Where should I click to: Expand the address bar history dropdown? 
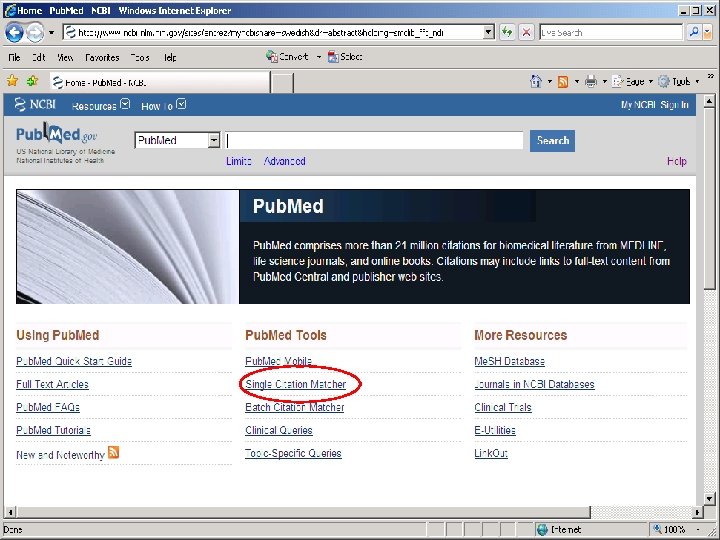[489, 33]
